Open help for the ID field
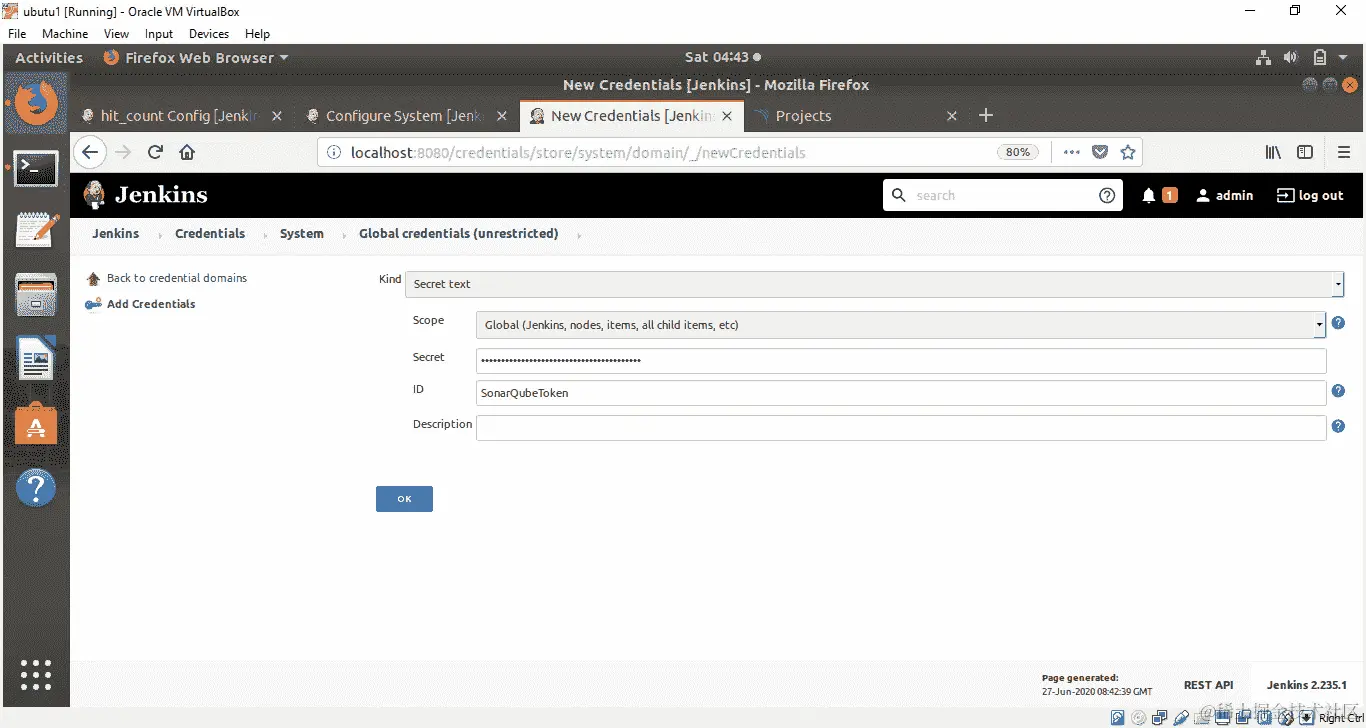Viewport: 1366px width, 728px height. pyautogui.click(x=1338, y=391)
